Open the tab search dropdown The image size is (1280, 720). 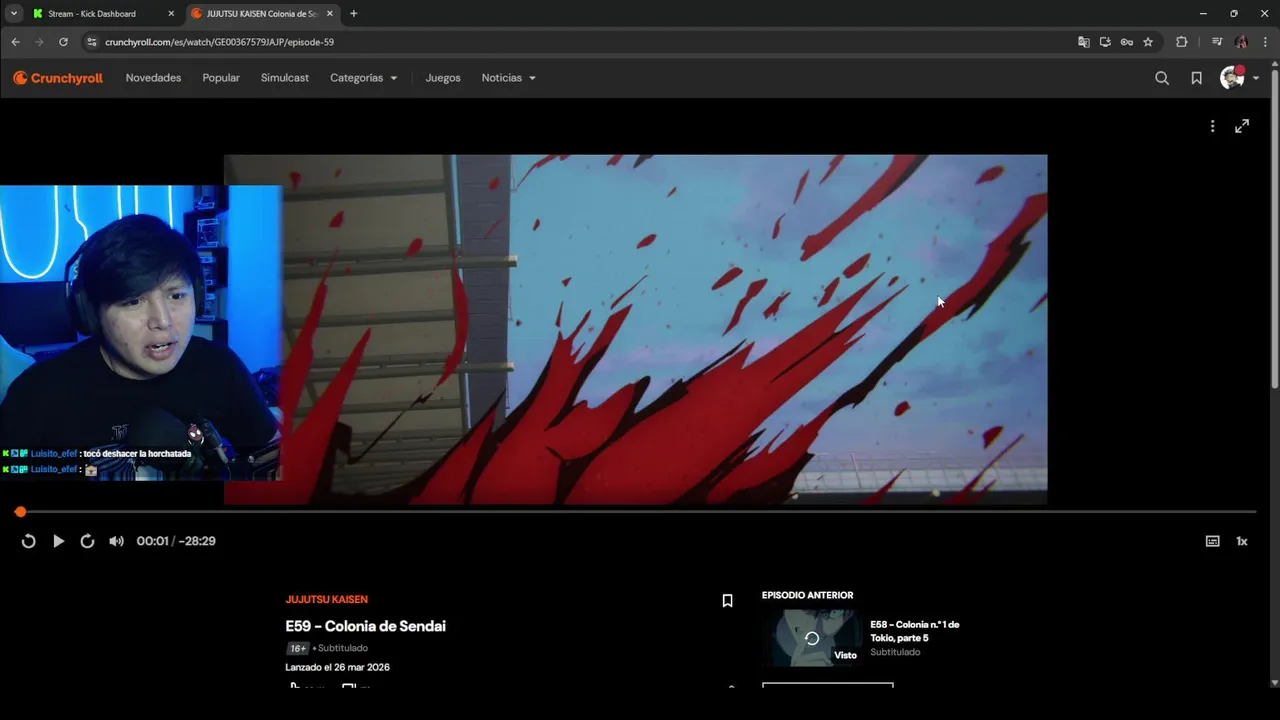[x=14, y=14]
